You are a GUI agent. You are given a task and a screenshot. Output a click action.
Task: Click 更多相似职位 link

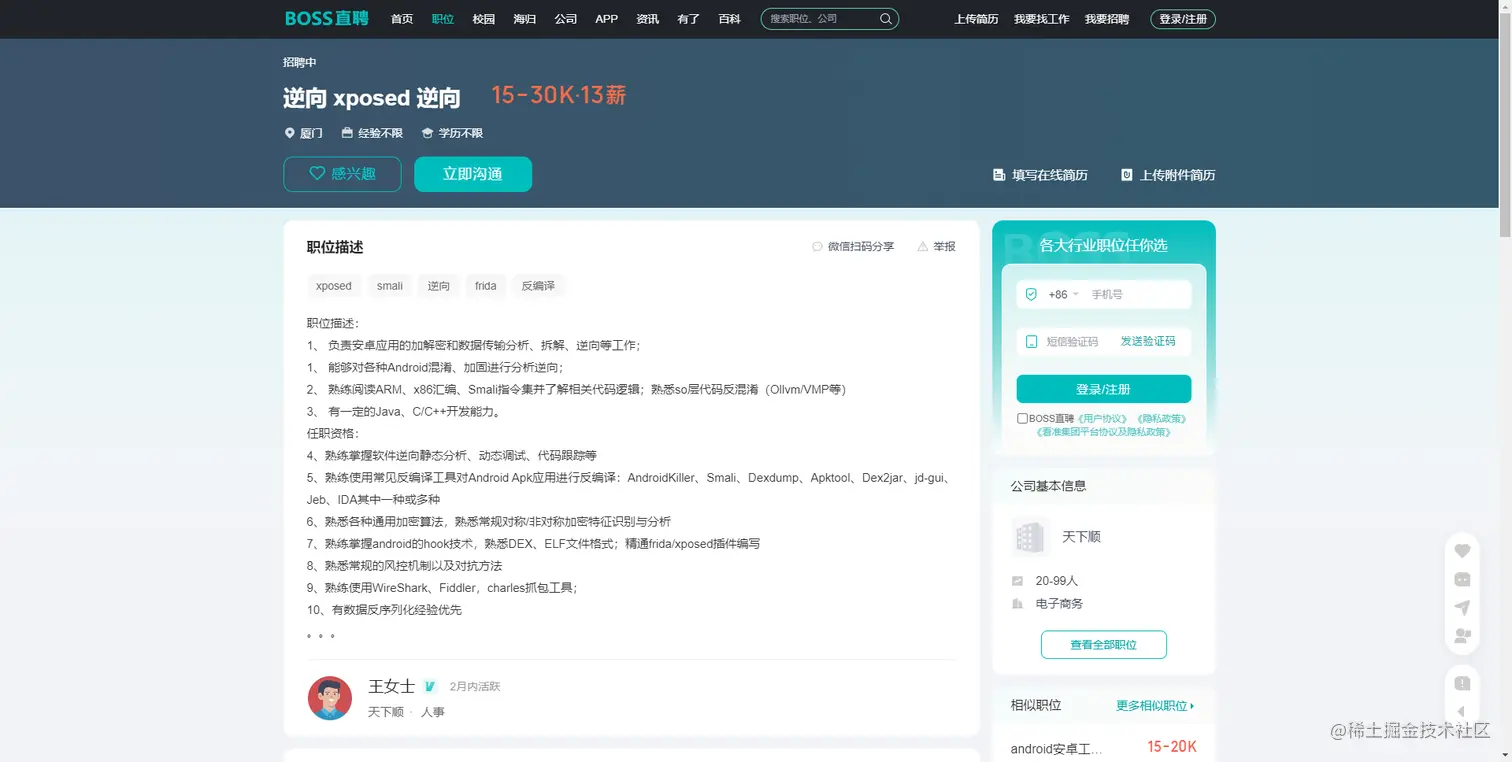1155,706
